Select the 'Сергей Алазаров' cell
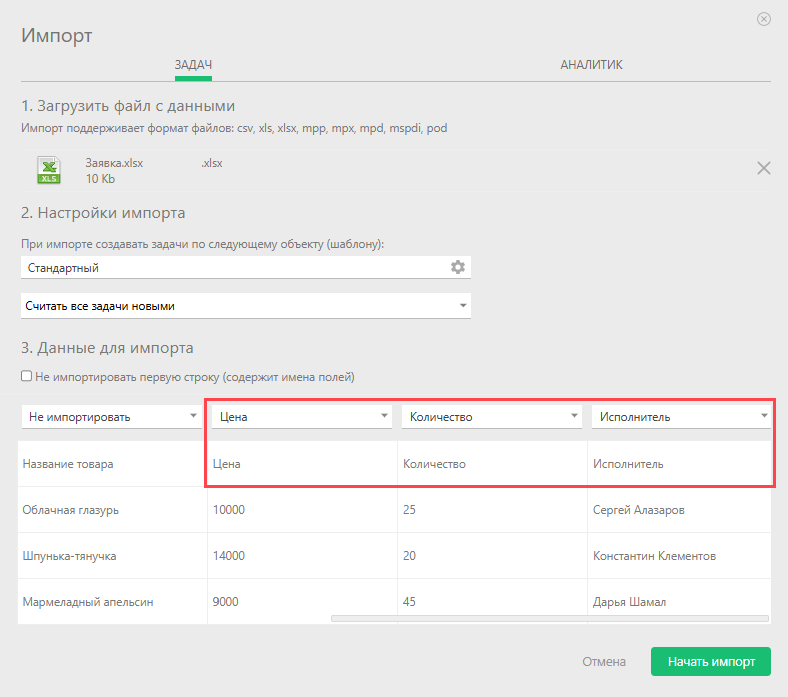 [679, 510]
